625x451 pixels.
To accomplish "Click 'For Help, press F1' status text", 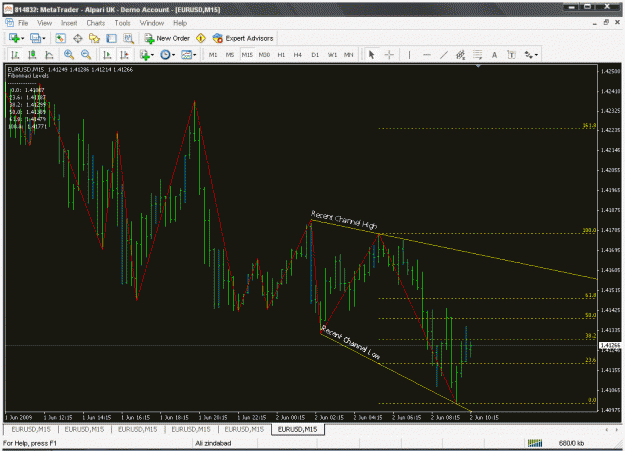I will [30, 443].
